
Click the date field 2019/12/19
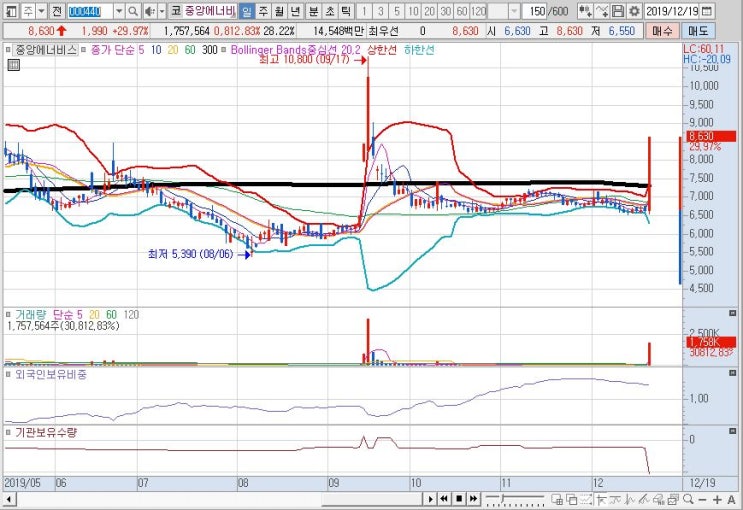click(x=672, y=10)
